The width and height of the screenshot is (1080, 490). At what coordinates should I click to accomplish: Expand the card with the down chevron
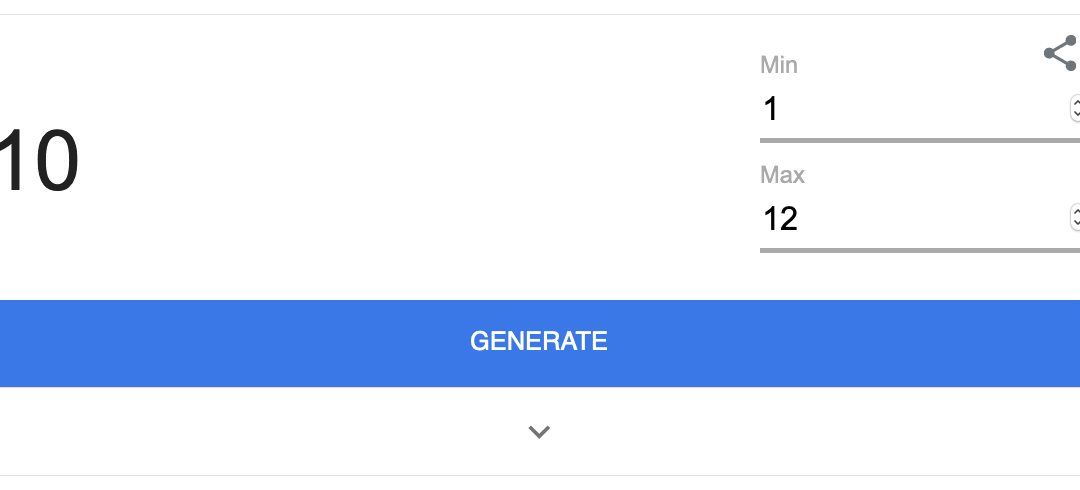(x=539, y=432)
